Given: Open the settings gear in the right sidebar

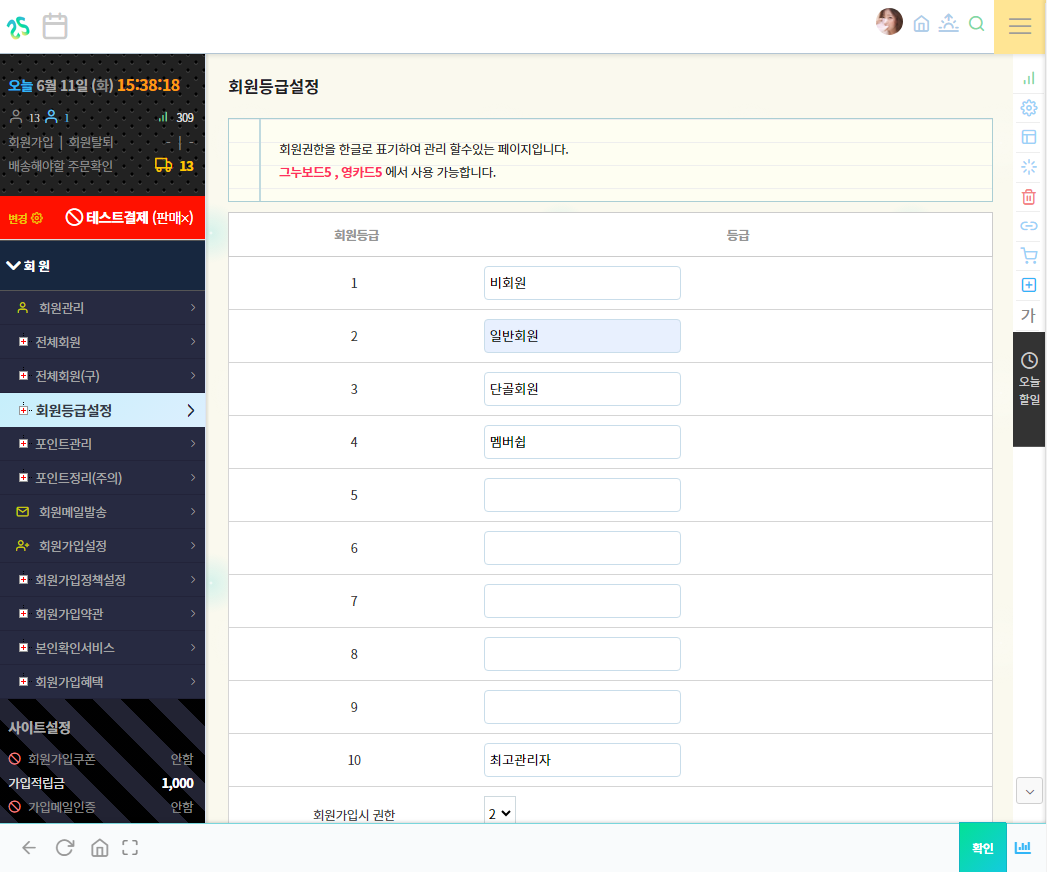Looking at the screenshot, I should [x=1029, y=107].
